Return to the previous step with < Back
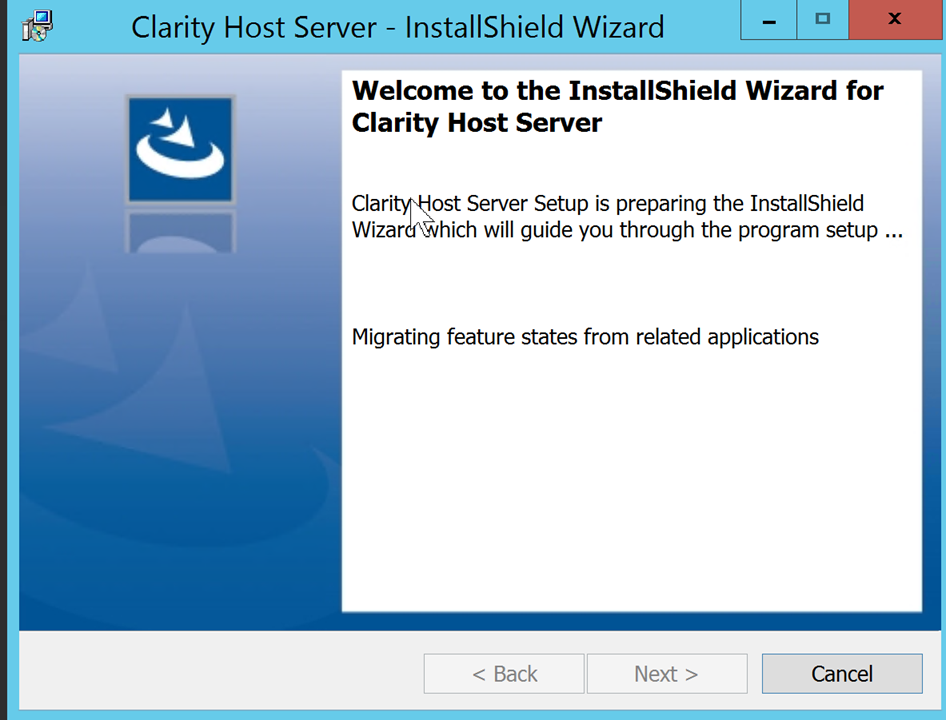Image resolution: width=946 pixels, height=720 pixels. [x=504, y=674]
